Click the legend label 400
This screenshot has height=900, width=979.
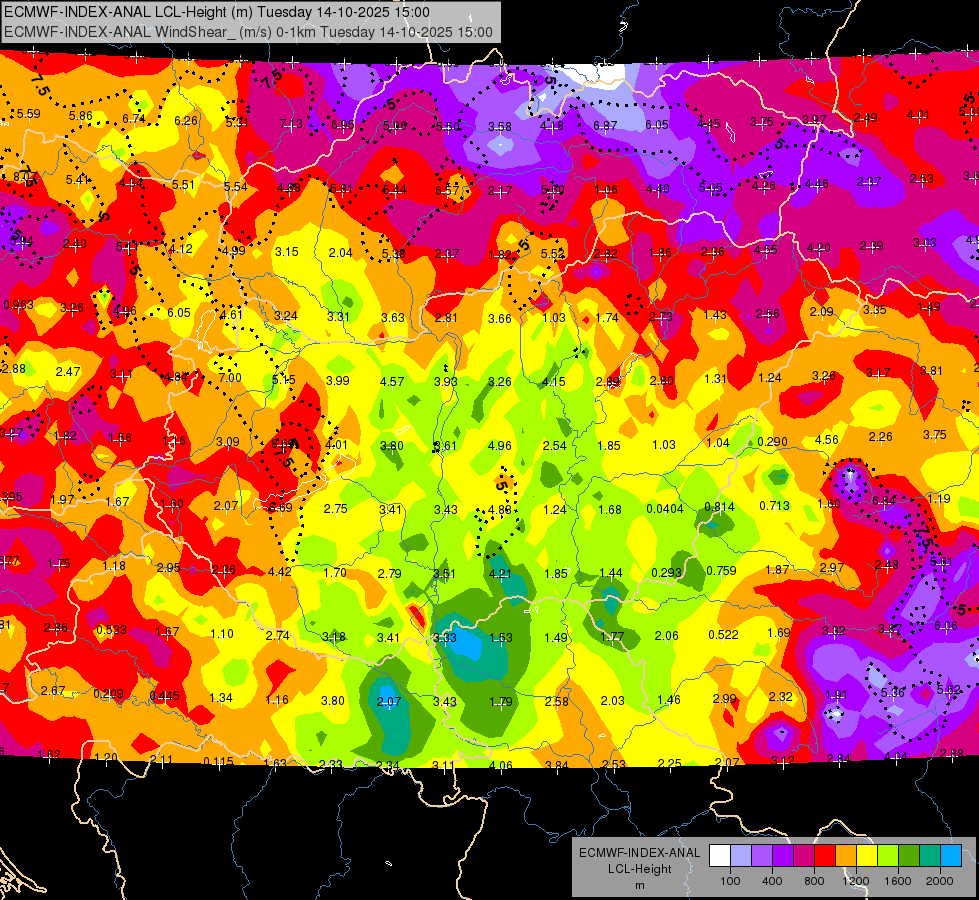point(772,881)
